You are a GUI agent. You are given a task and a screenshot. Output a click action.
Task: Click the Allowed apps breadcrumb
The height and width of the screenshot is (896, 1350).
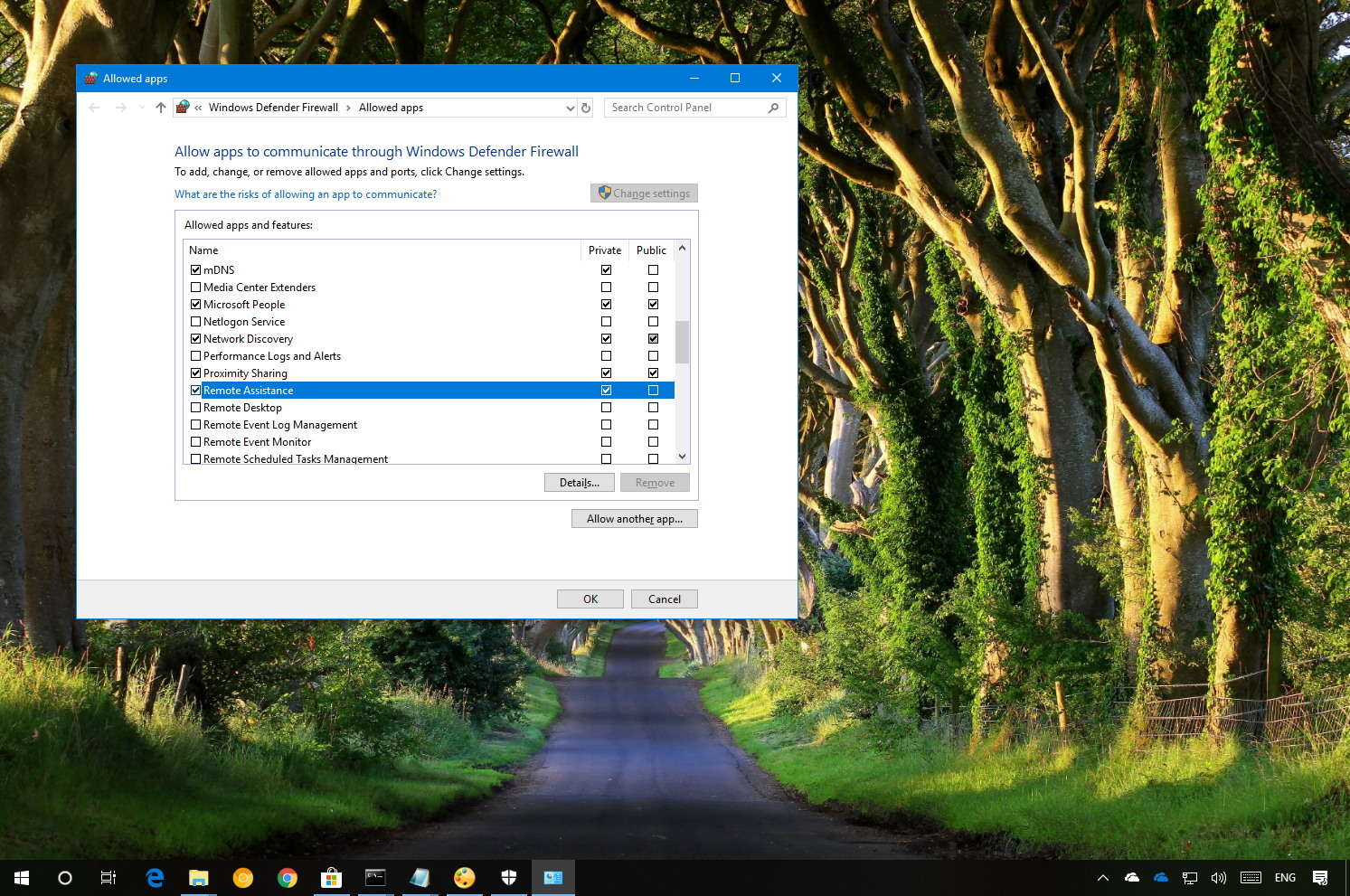[391, 108]
